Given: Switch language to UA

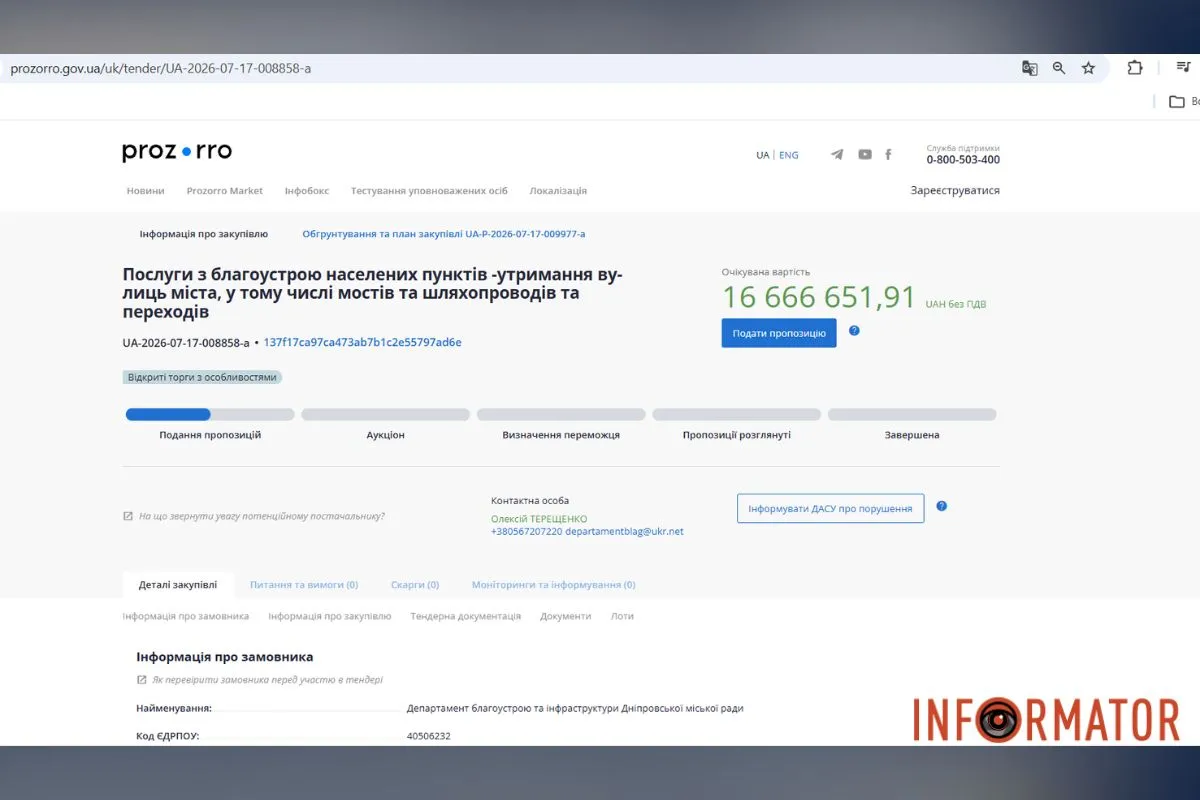Looking at the screenshot, I should [x=763, y=155].
